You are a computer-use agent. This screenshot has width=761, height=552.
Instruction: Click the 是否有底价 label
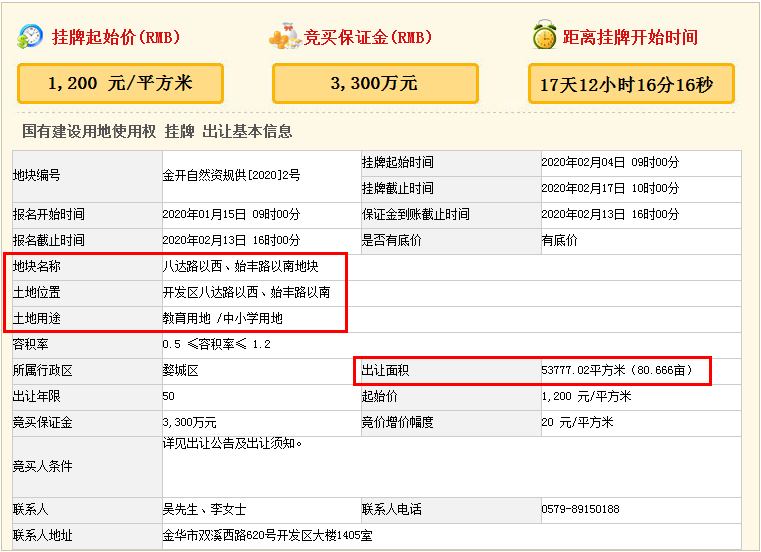(x=391, y=240)
